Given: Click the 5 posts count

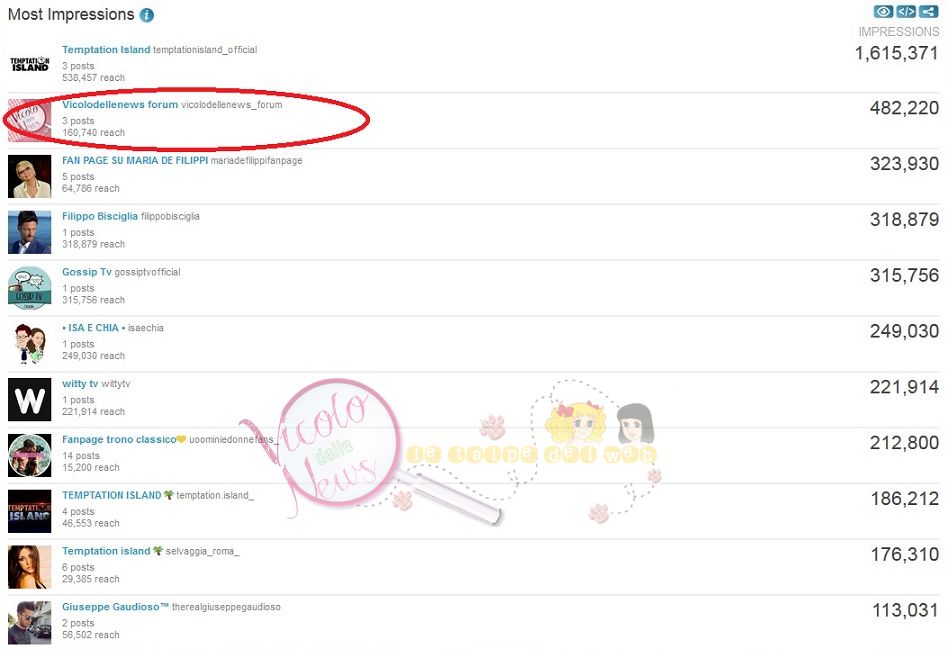Looking at the screenshot, I should point(78,177).
